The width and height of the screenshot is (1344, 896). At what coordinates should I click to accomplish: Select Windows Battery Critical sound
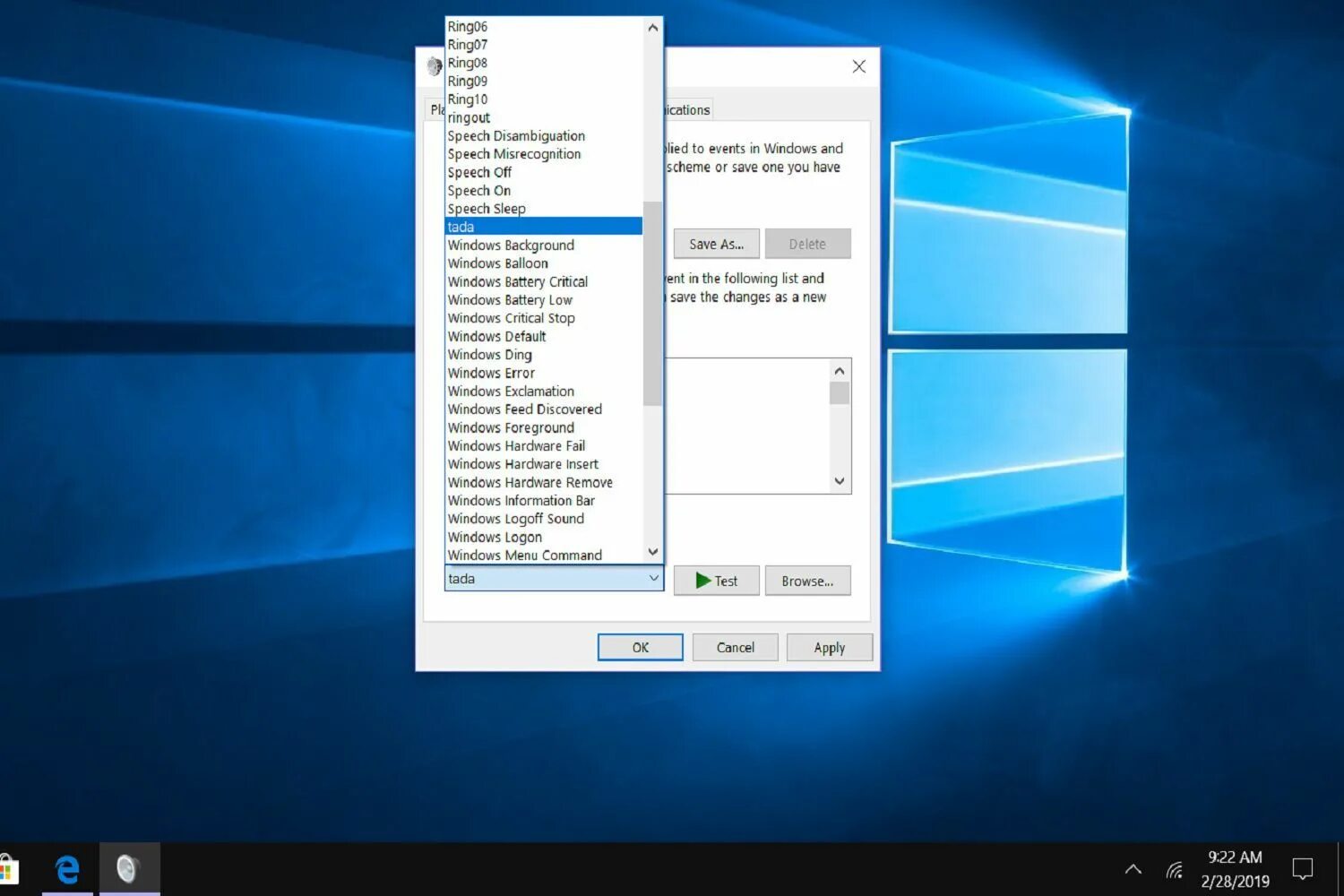544,281
